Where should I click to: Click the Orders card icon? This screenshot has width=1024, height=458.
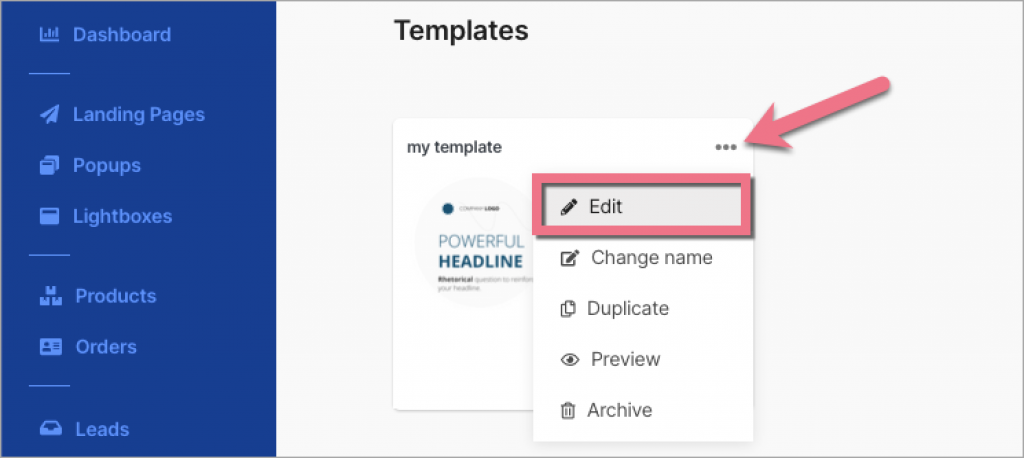coord(50,347)
